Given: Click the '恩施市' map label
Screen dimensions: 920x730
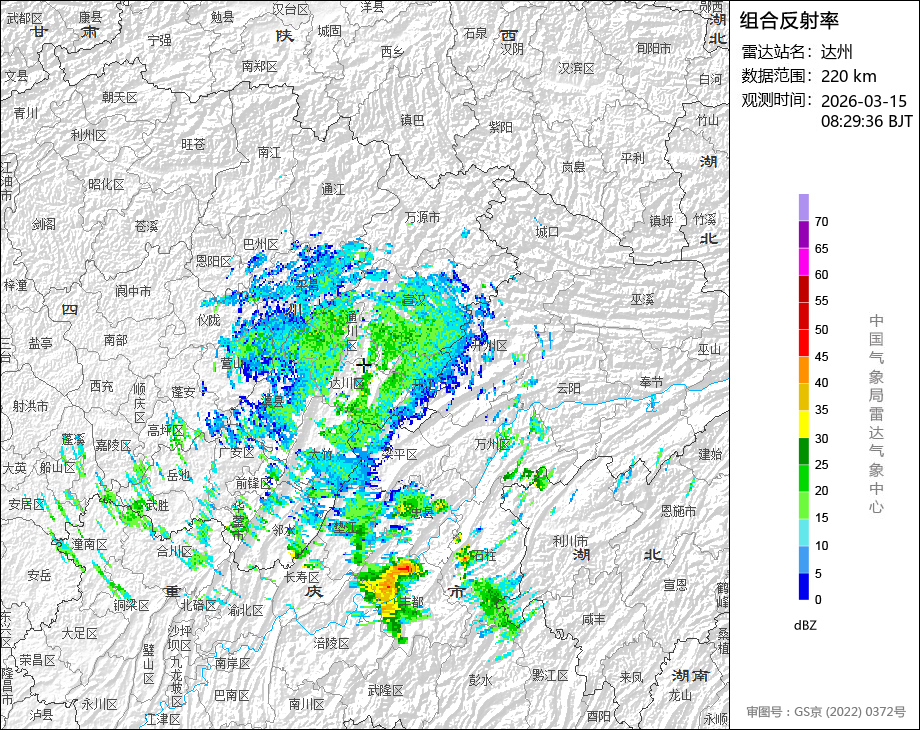Looking at the screenshot, I should pyautogui.click(x=679, y=511).
